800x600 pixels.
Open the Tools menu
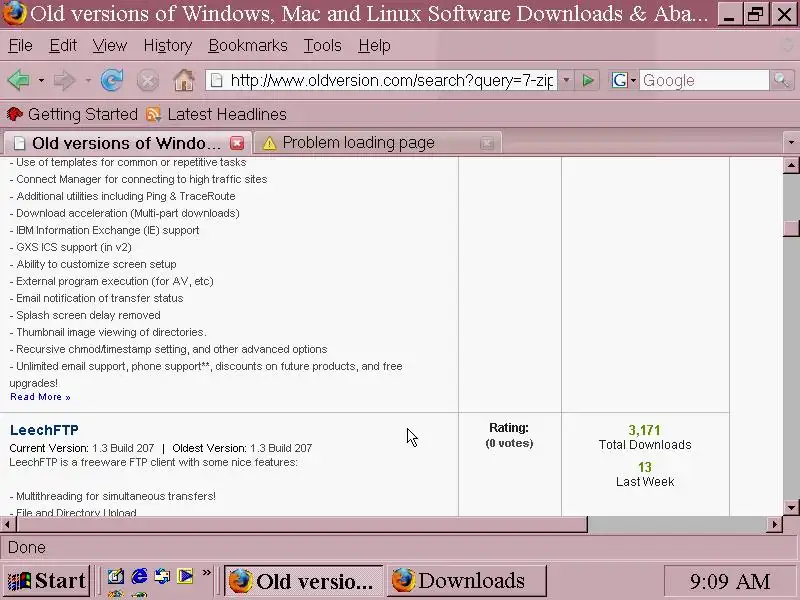tap(322, 45)
